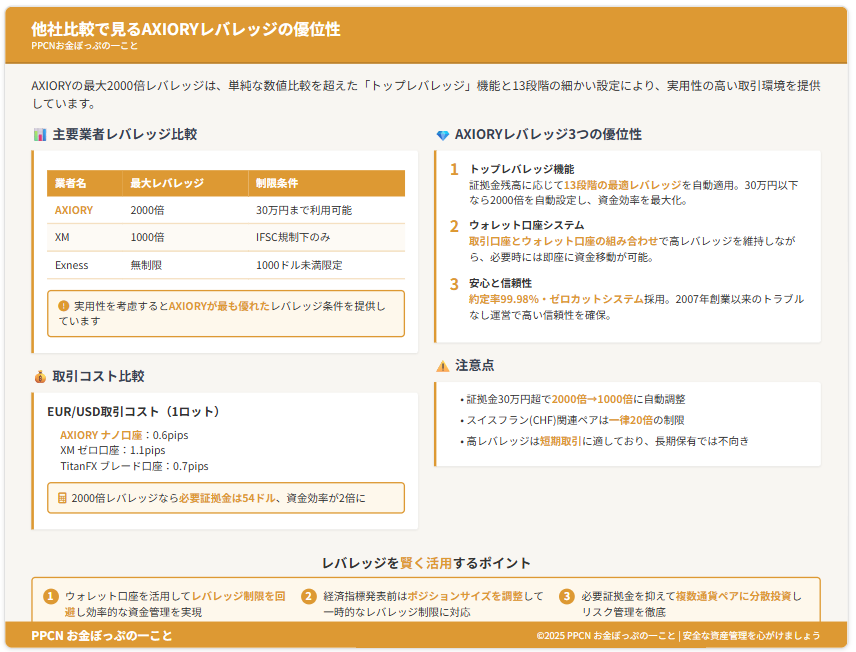Open the orange AXIORY name in the comparison table
The width and height of the screenshot is (856, 652).
[x=74, y=210]
